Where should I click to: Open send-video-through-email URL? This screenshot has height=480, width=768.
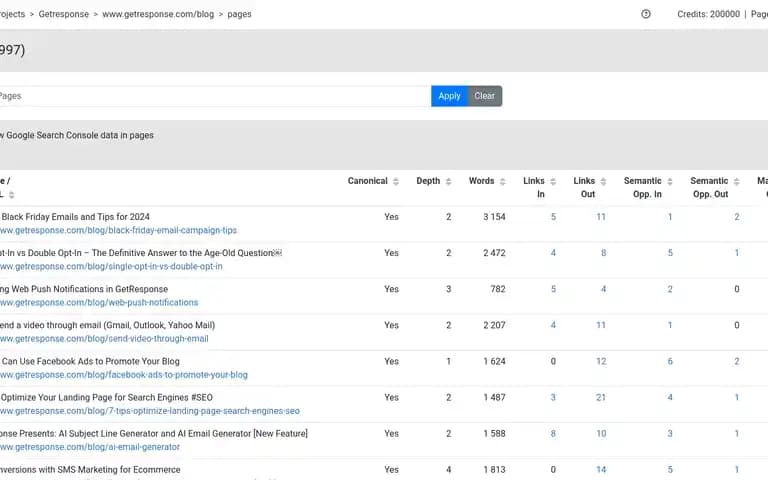104,339
